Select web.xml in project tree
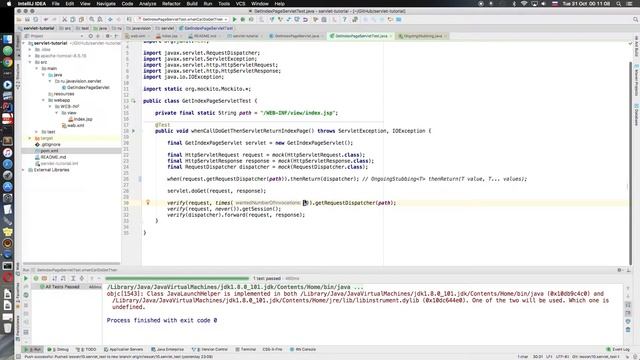 point(76,126)
